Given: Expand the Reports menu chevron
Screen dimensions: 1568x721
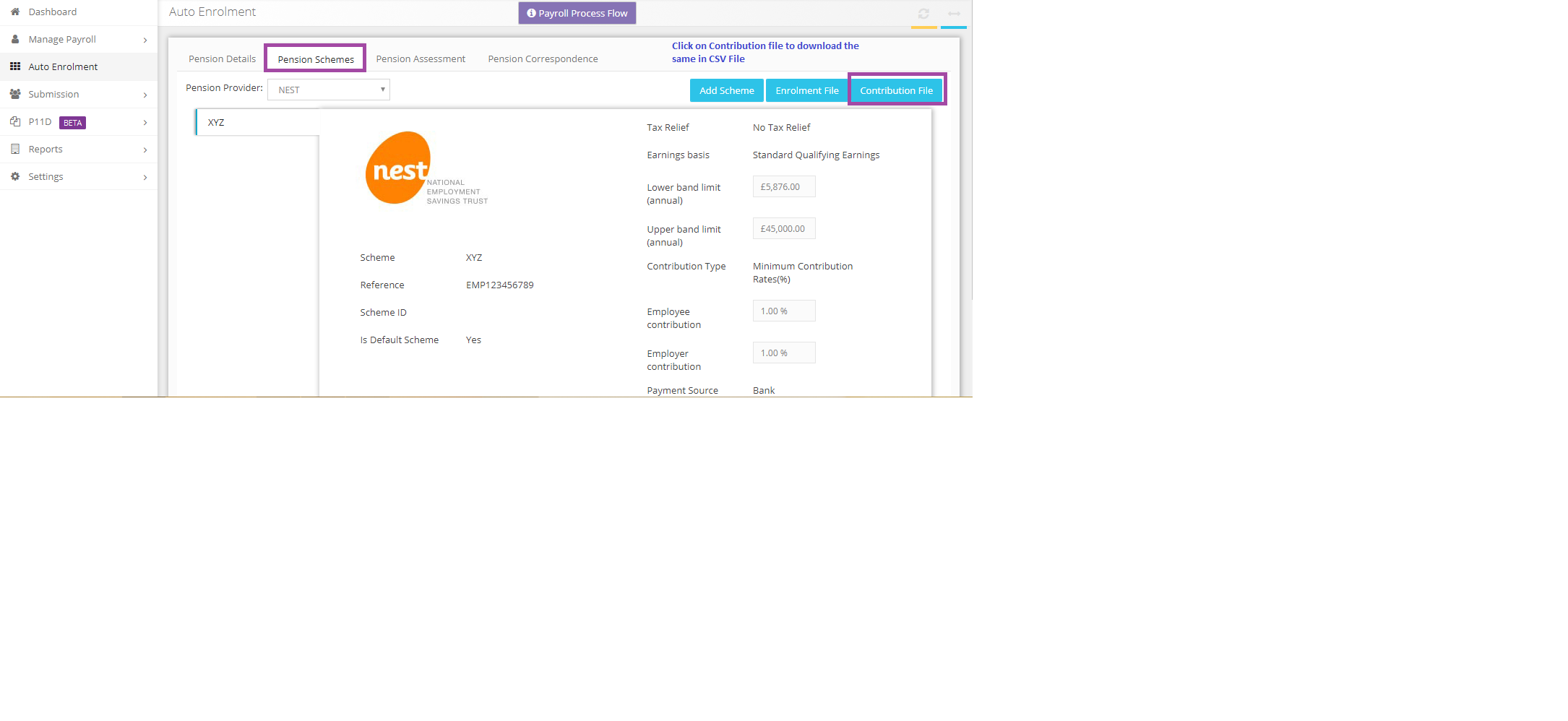Looking at the screenshot, I should [145, 150].
